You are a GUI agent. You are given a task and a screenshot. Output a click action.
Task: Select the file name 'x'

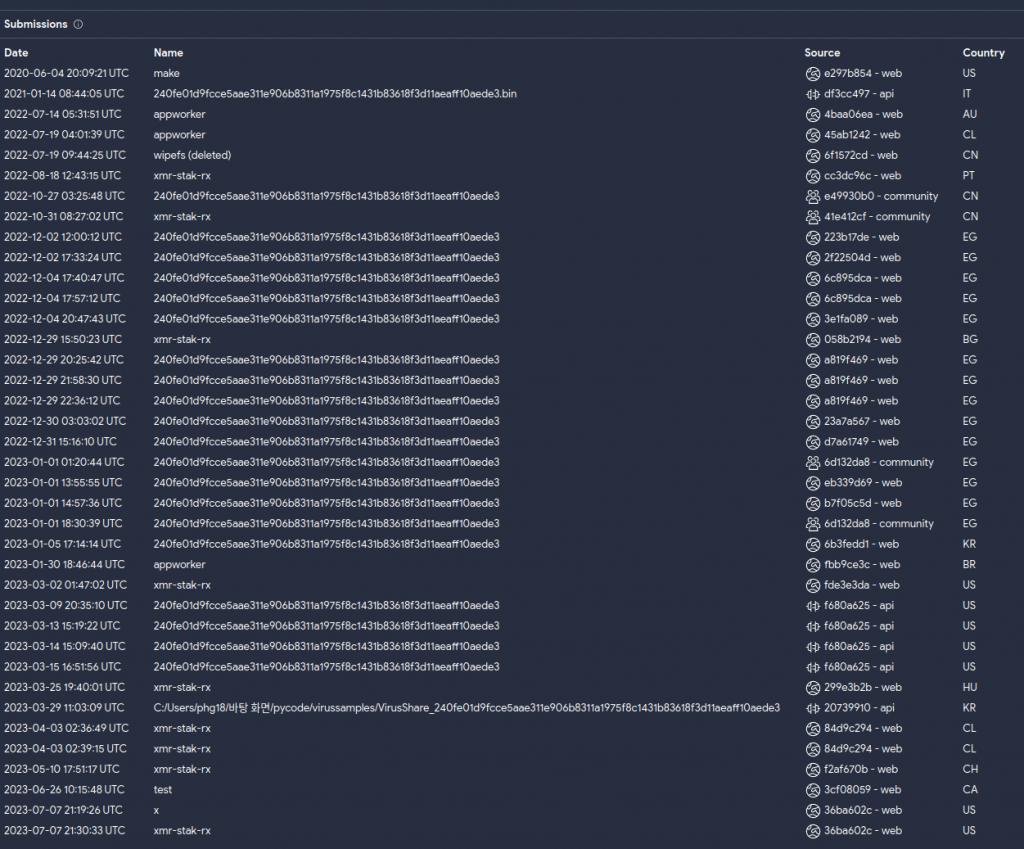click(156, 810)
